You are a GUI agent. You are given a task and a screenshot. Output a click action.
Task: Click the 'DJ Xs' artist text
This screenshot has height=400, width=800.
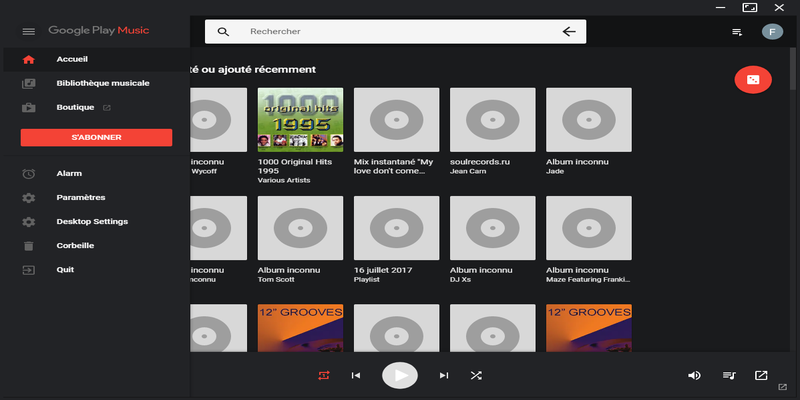coord(460,280)
